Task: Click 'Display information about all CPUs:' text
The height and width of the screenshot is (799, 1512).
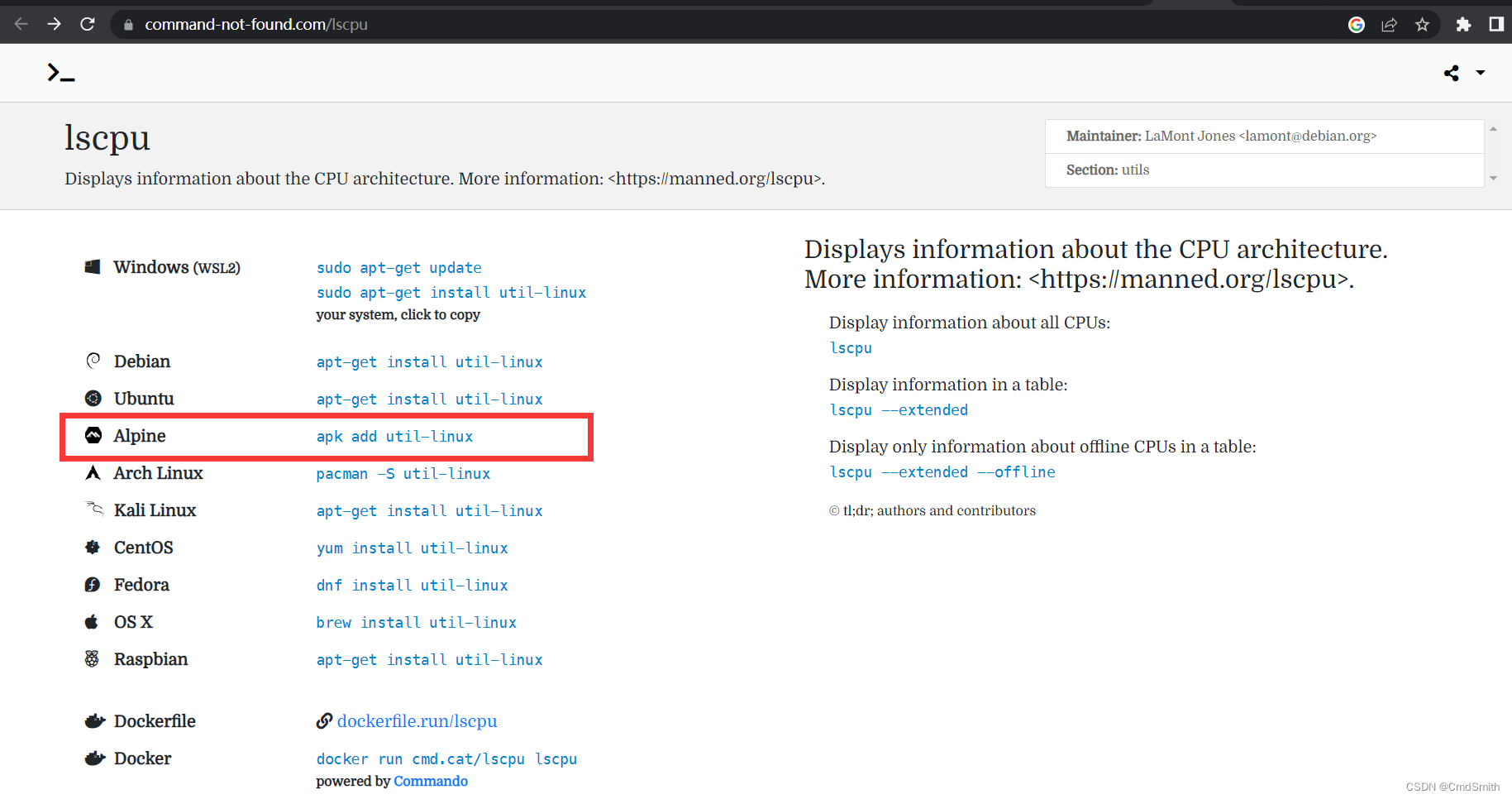Action: [x=970, y=323]
